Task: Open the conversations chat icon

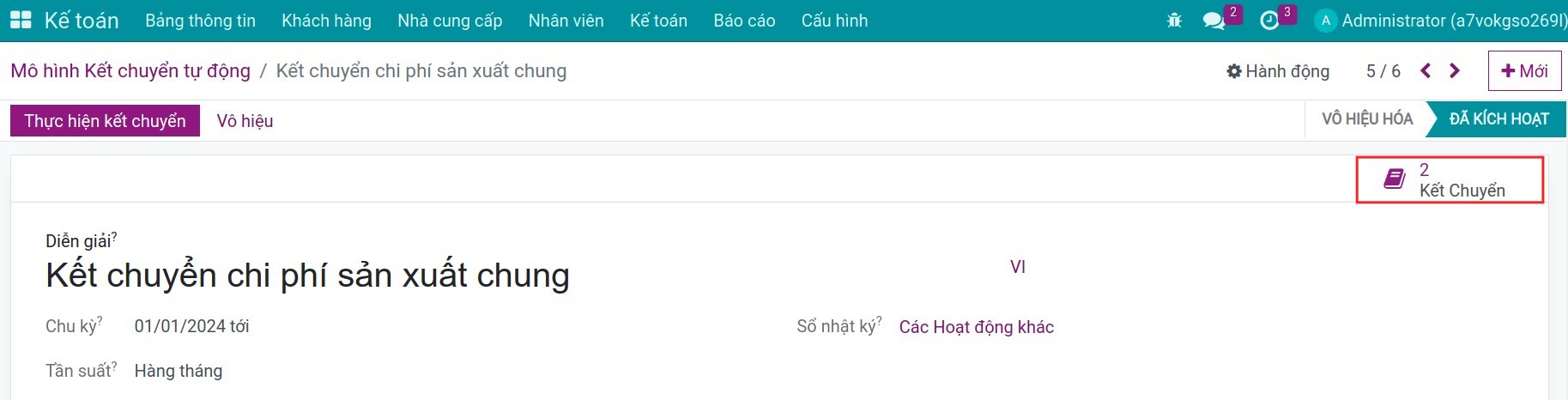Action: click(x=1214, y=21)
